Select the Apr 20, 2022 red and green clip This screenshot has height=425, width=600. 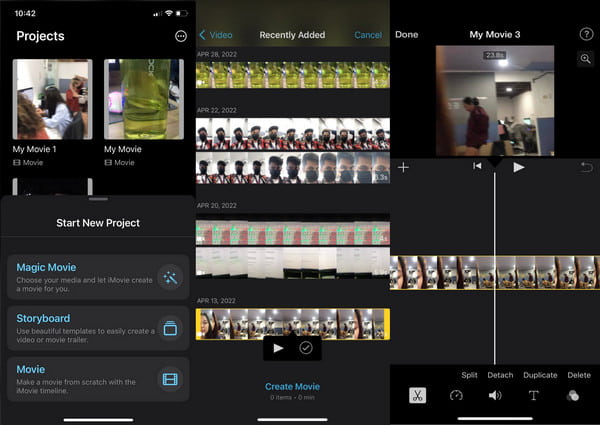coord(293,231)
